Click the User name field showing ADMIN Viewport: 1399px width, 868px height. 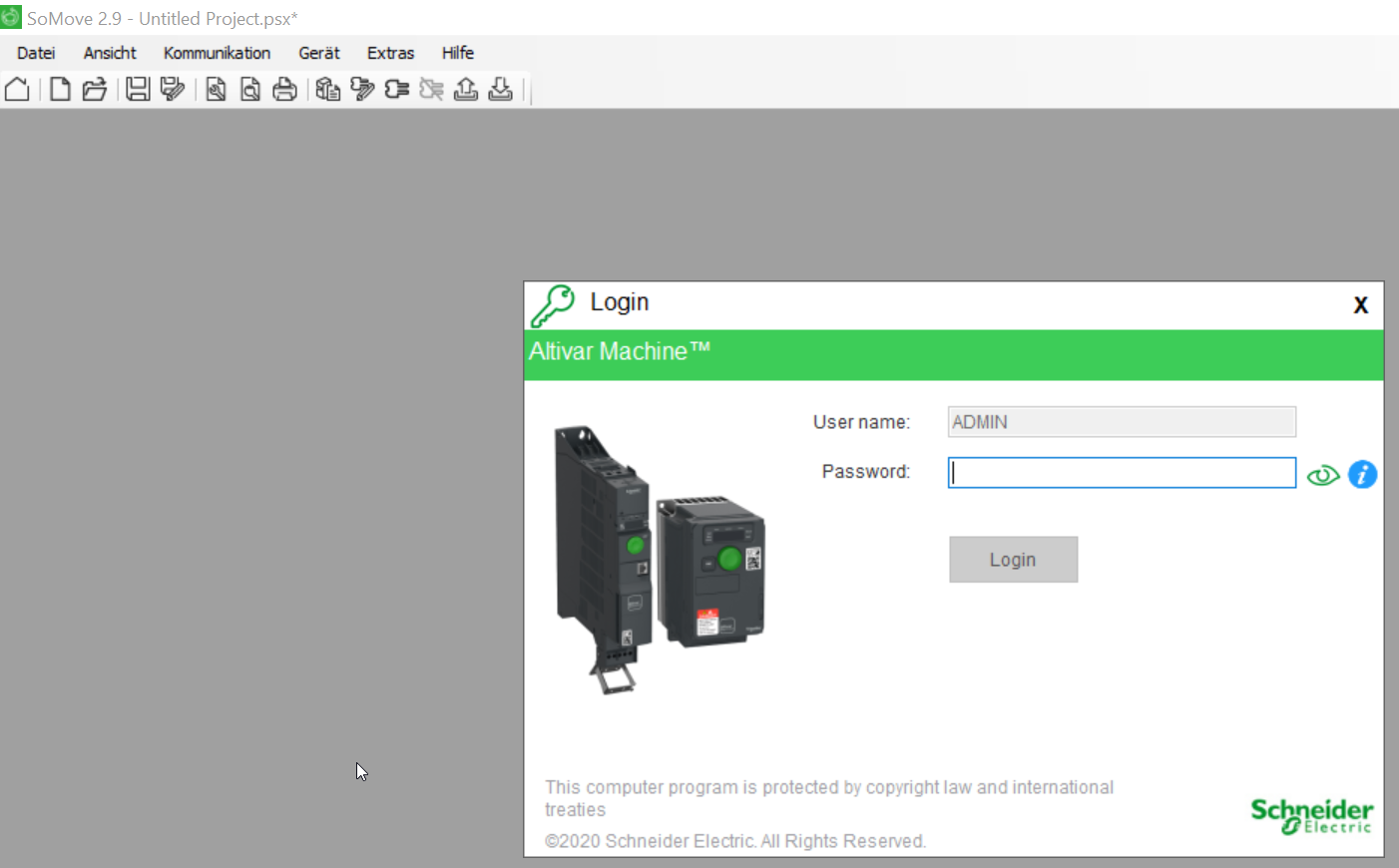(1122, 422)
